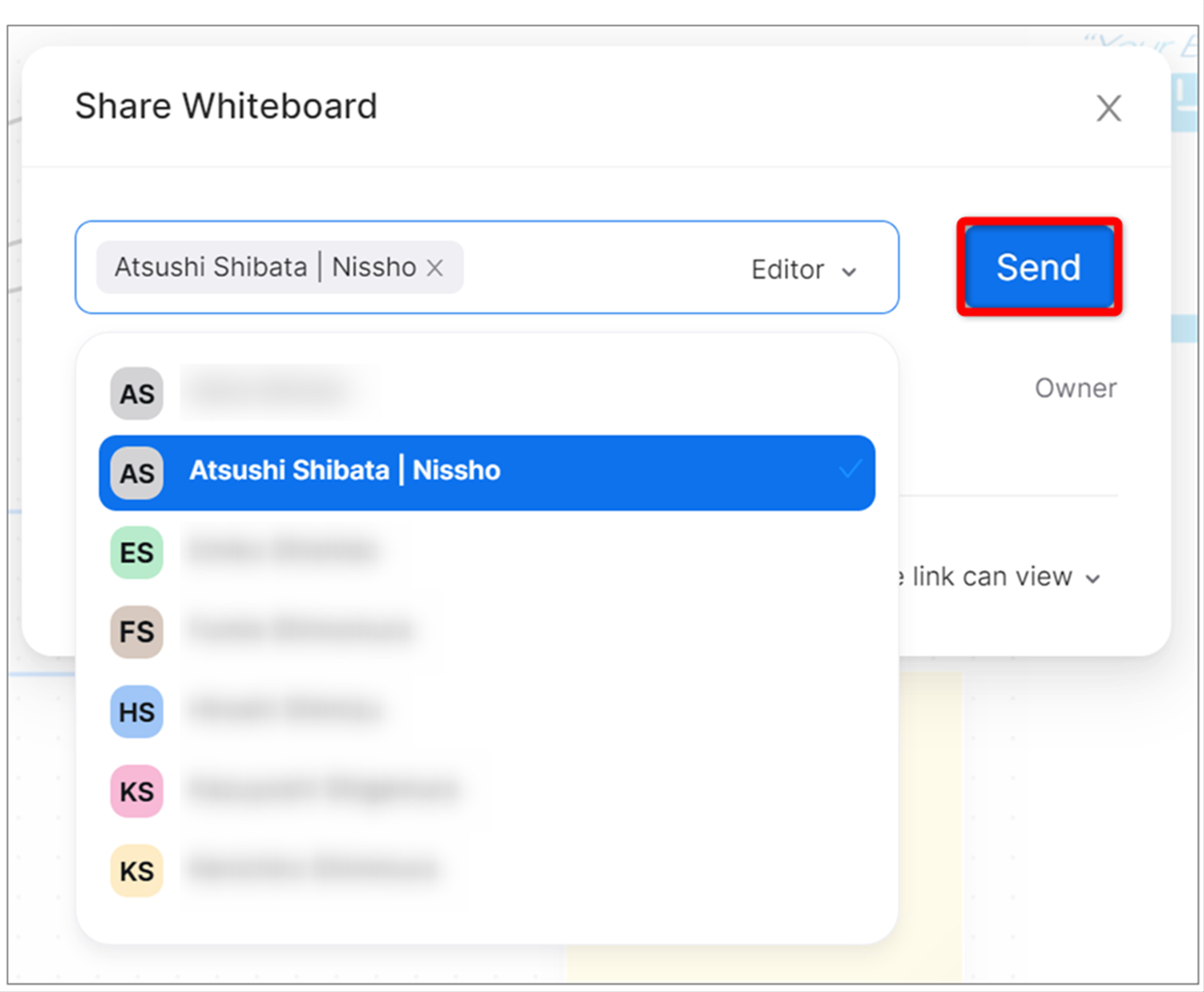Open the Editor permission dropdown
This screenshot has width=1204, height=992.
click(x=804, y=270)
